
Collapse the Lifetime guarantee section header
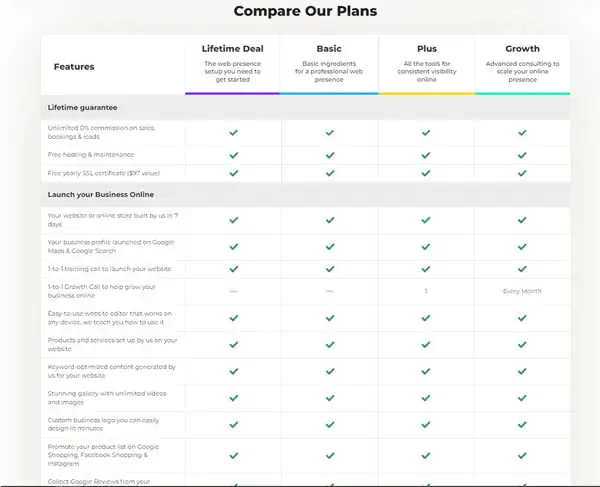click(x=305, y=107)
